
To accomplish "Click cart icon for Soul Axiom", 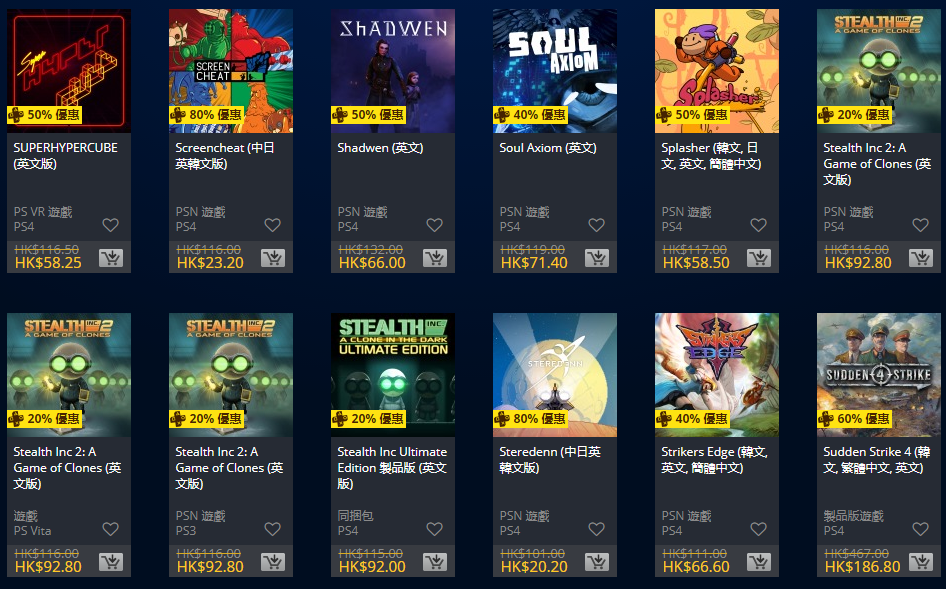I will click(597, 258).
